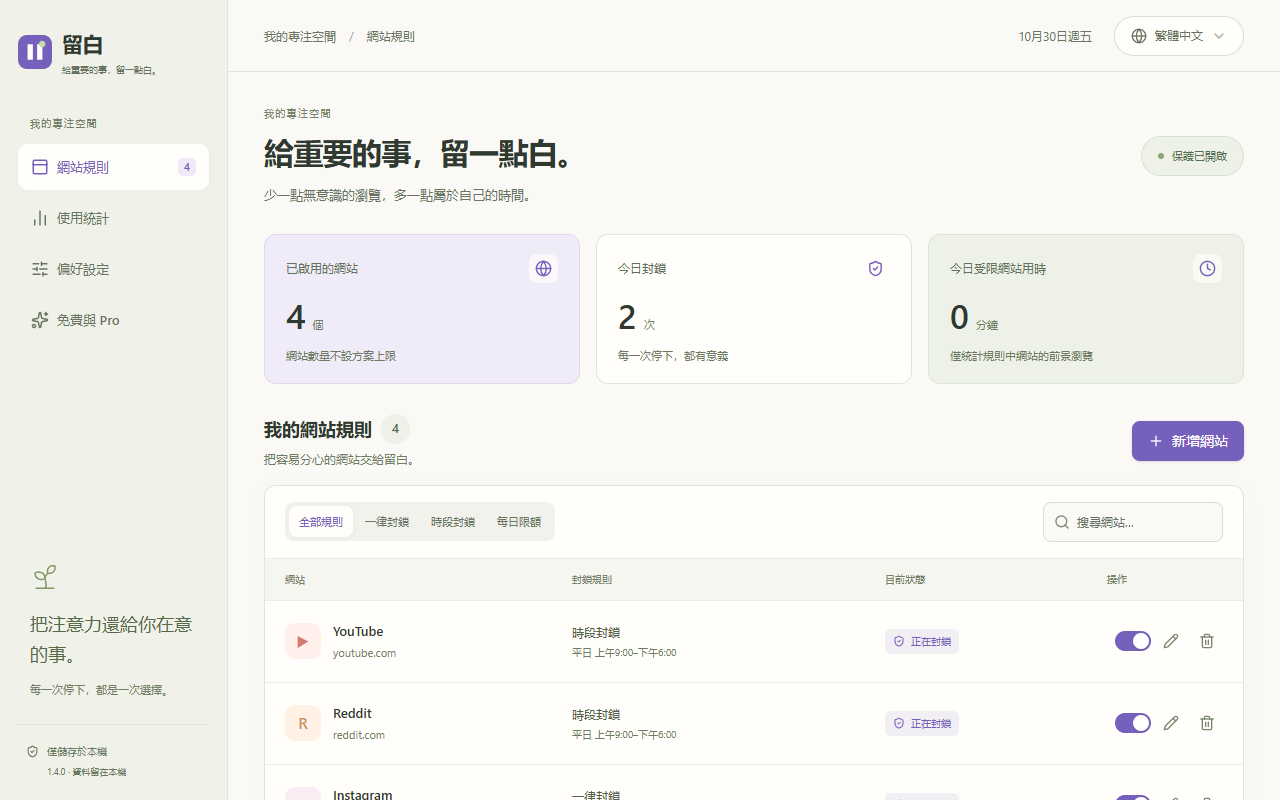
Task: Click the youtube.com domain text
Action: click(364, 653)
